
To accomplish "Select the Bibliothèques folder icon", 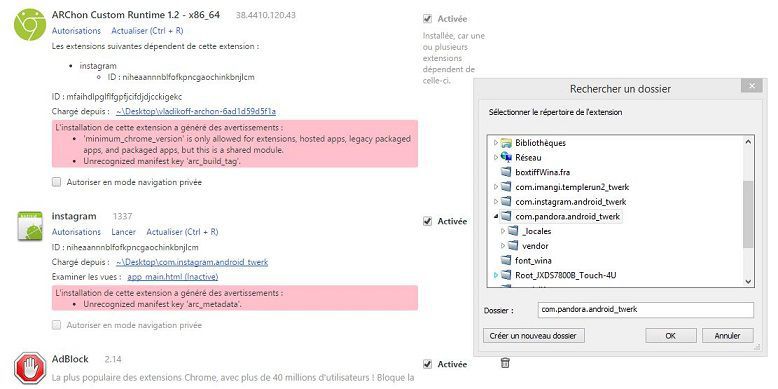I will coord(506,143).
